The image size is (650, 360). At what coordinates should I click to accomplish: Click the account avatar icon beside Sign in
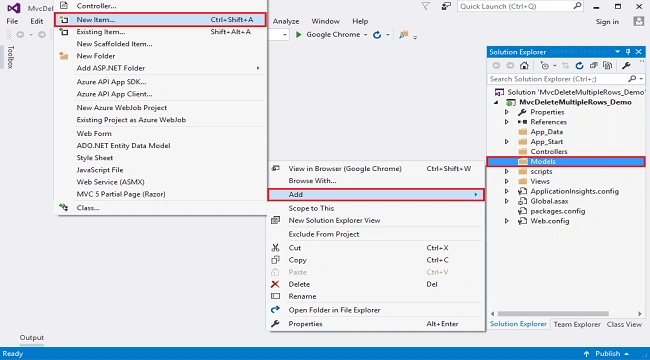[638, 22]
